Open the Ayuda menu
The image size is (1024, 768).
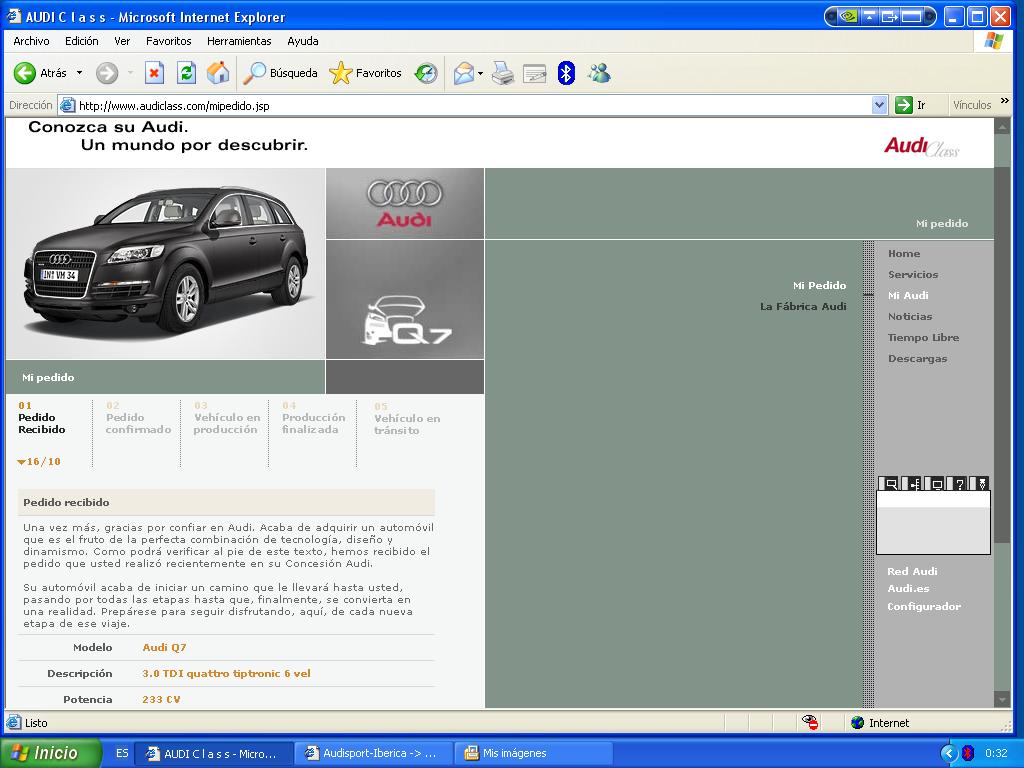(x=303, y=41)
